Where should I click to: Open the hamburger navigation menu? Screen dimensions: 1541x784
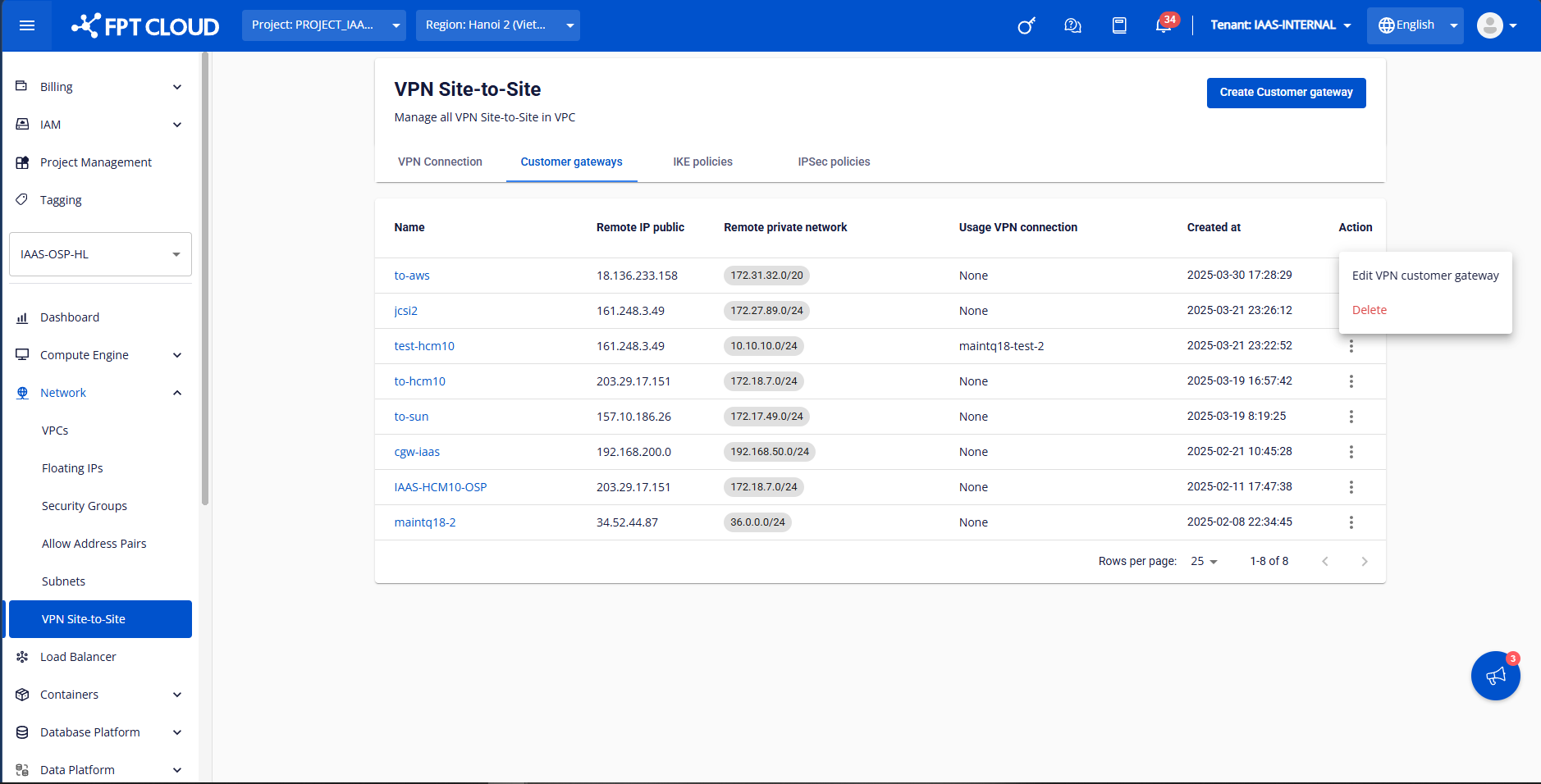pyautogui.click(x=27, y=25)
